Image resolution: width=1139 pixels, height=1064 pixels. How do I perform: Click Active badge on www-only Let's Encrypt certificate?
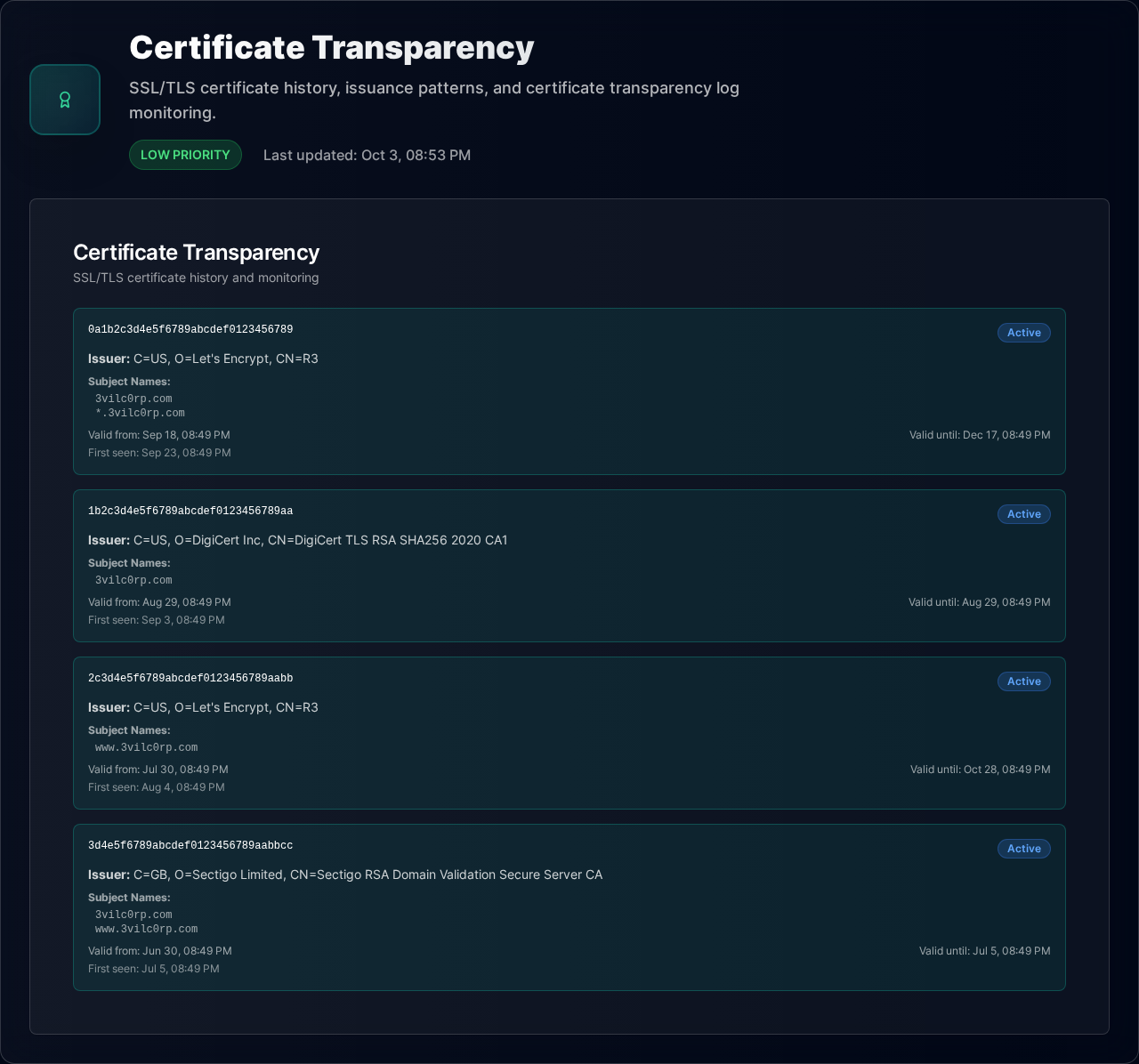tap(1023, 681)
